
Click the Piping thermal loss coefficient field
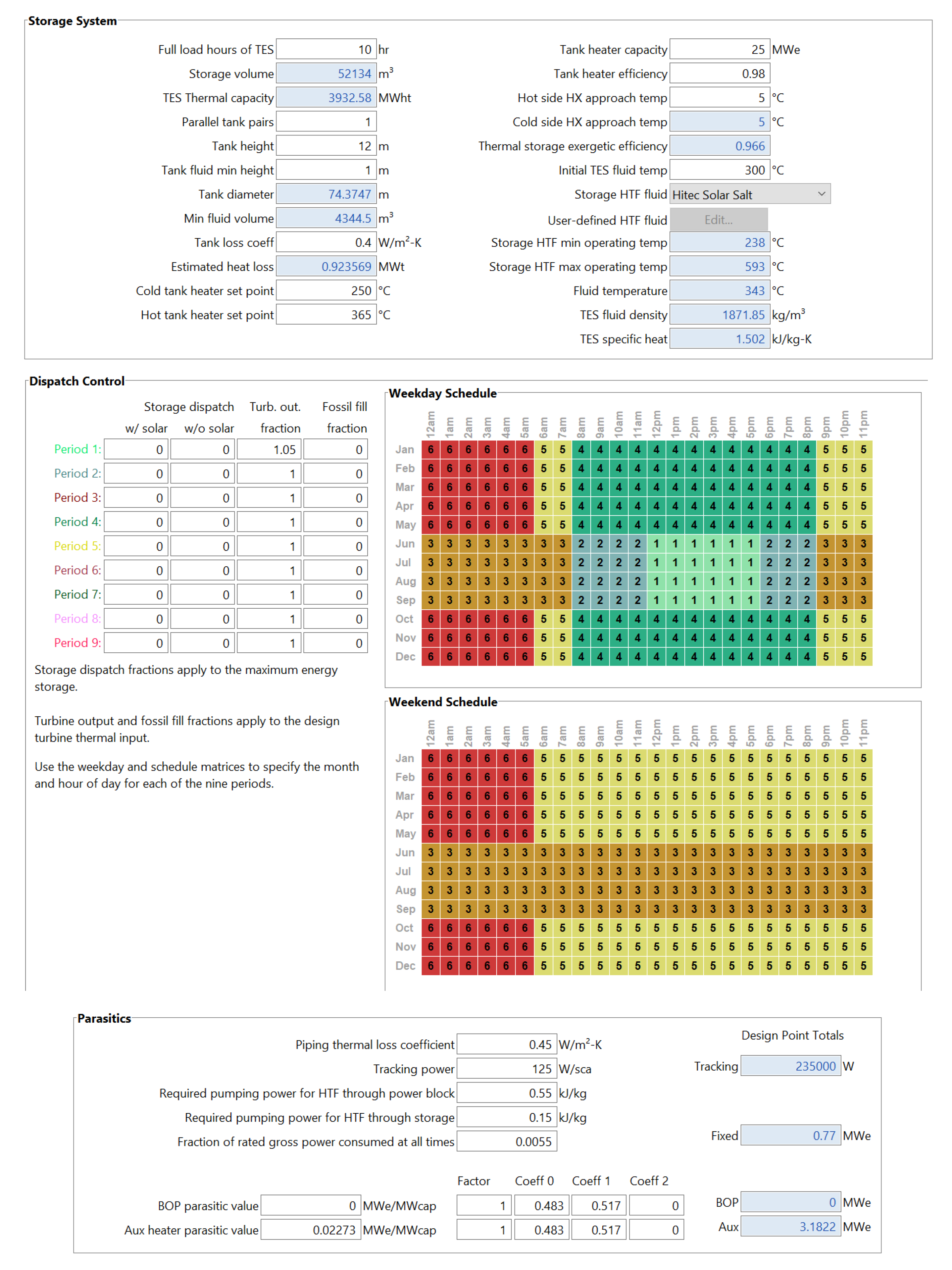pos(506,1044)
